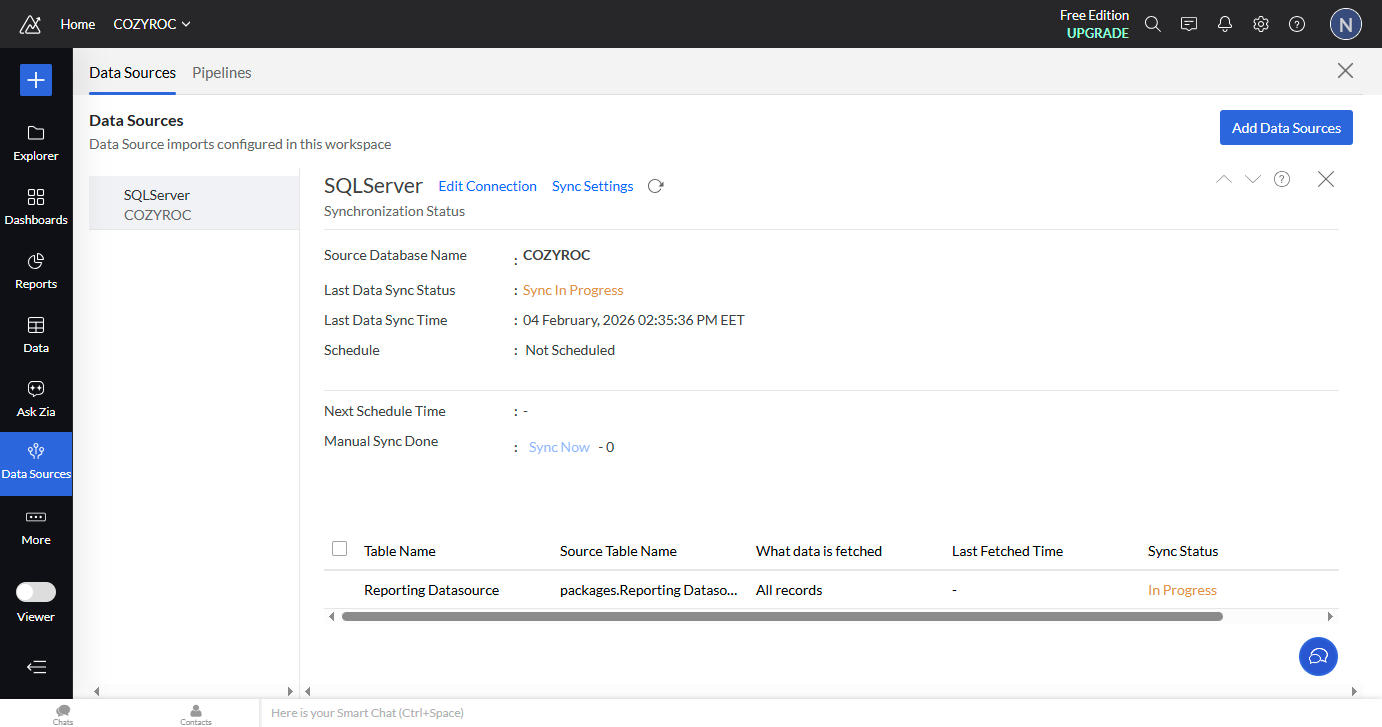The image size is (1382, 727).
Task: Open the settings gear icon
Action: (x=1260, y=24)
